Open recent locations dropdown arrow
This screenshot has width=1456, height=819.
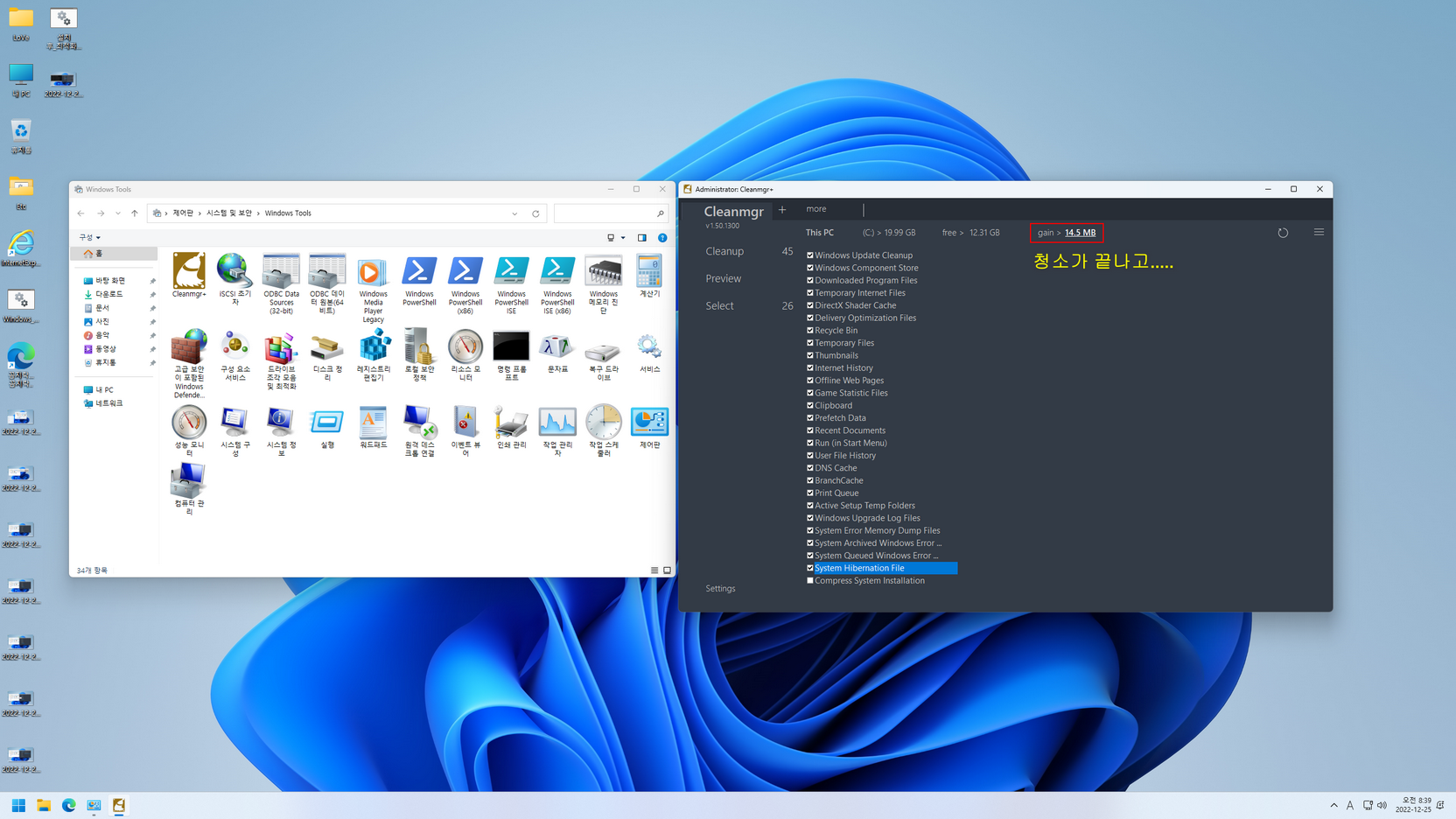coord(118,213)
